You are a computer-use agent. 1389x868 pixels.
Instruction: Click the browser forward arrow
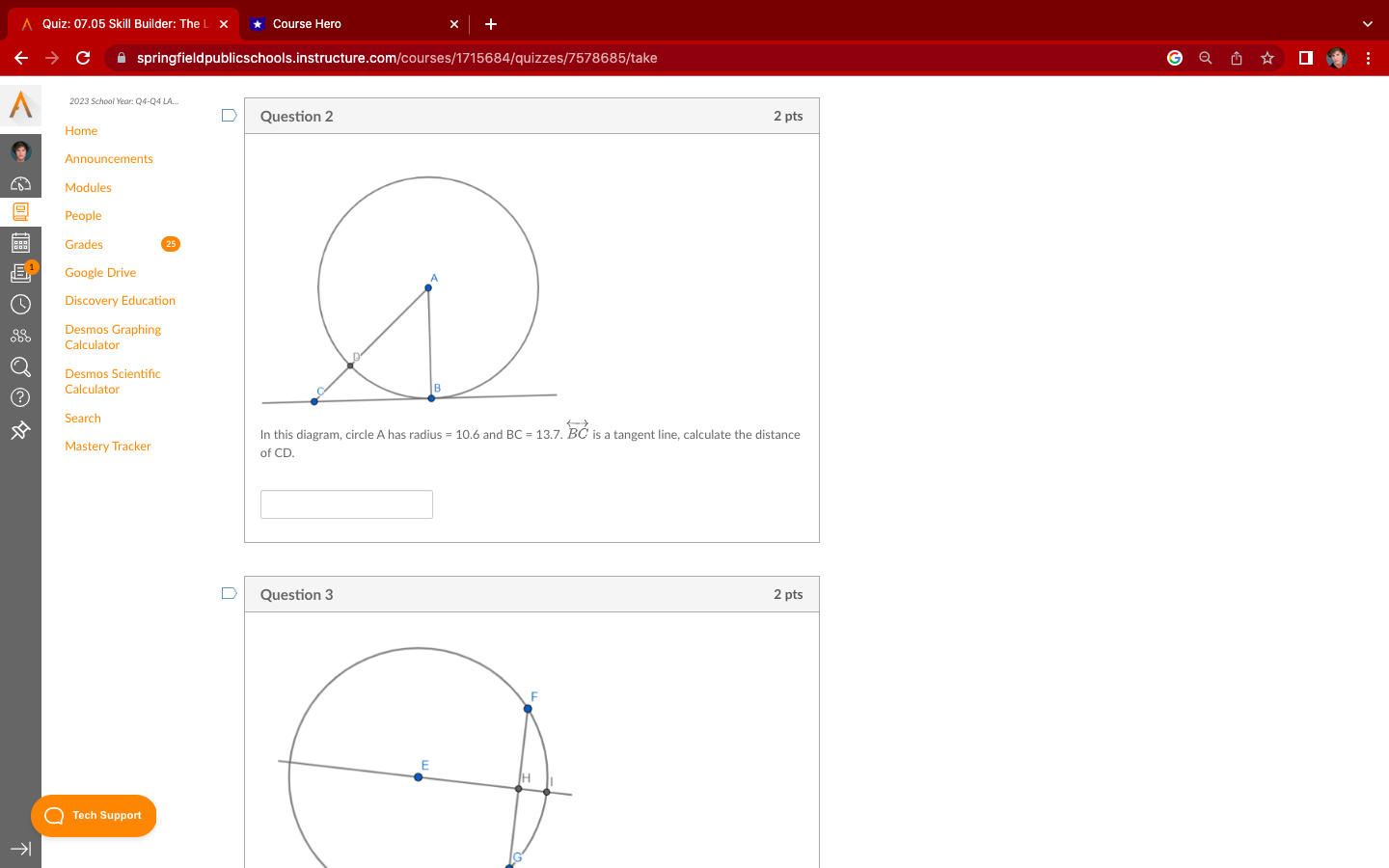[x=52, y=58]
